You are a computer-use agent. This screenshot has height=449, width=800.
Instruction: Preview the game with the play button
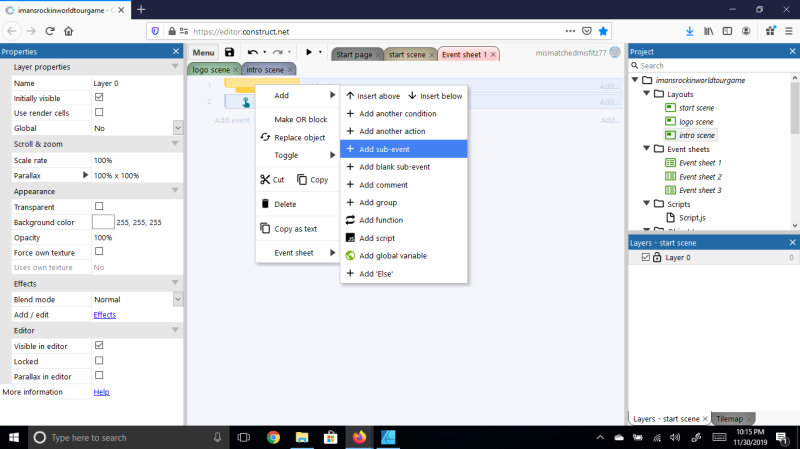[x=309, y=52]
